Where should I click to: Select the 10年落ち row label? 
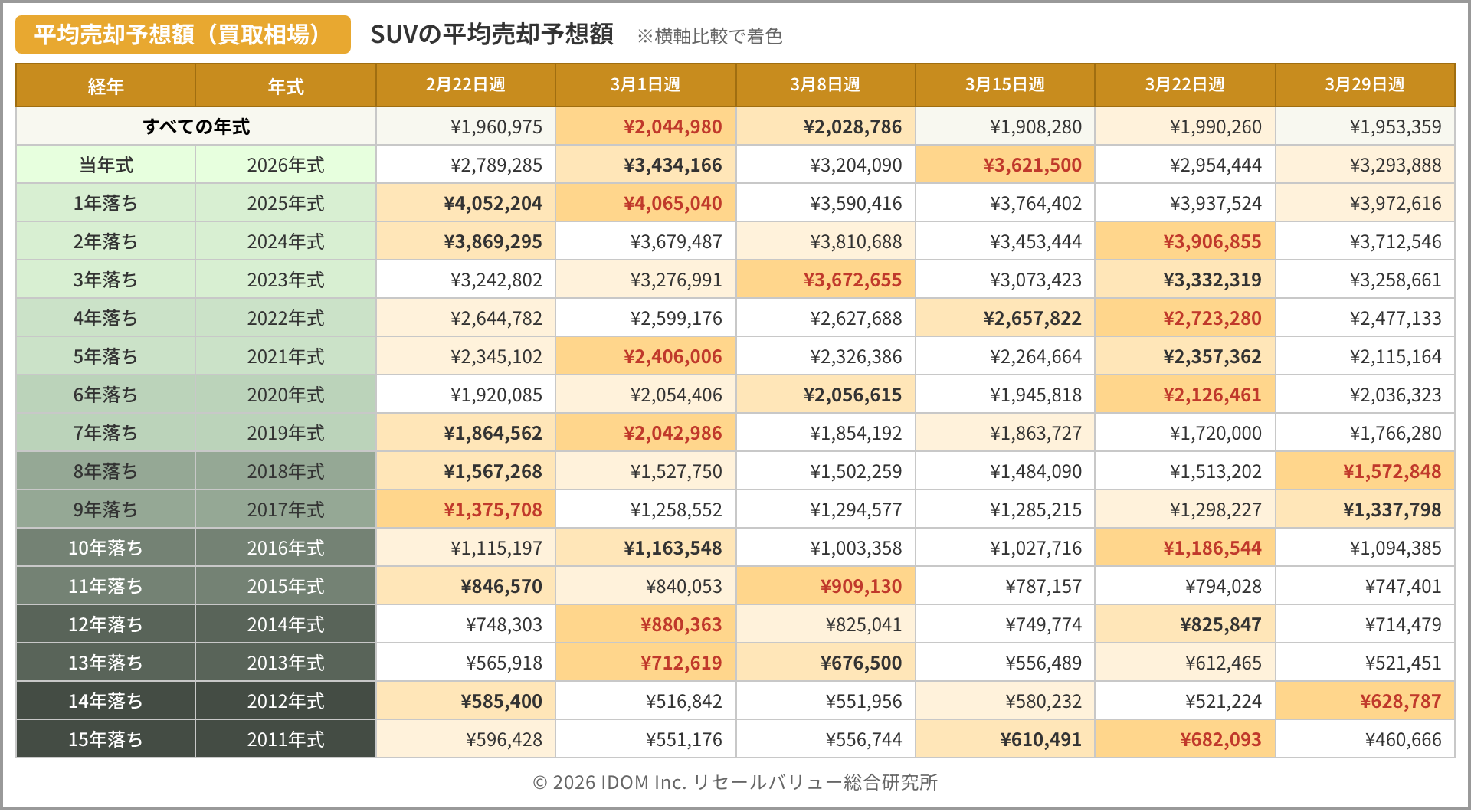[x=106, y=548]
